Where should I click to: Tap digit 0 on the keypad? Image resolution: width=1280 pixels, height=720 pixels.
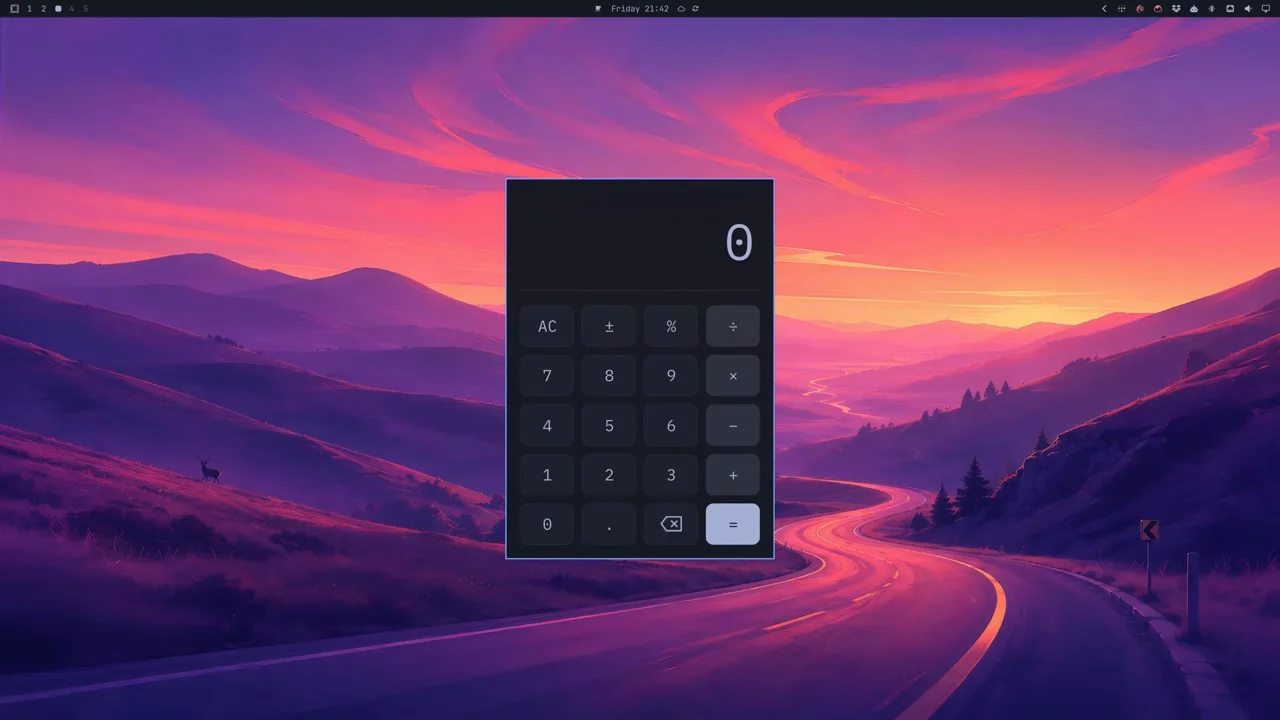click(x=547, y=524)
